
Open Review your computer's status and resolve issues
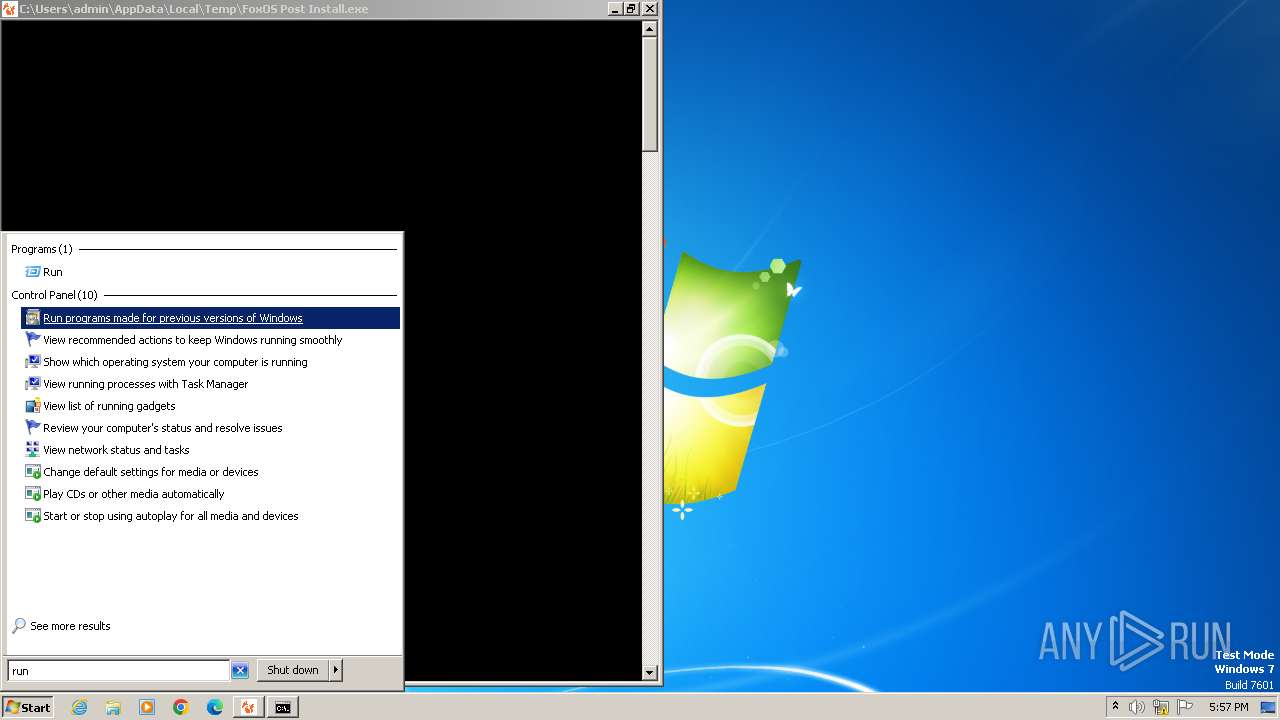tap(211, 428)
